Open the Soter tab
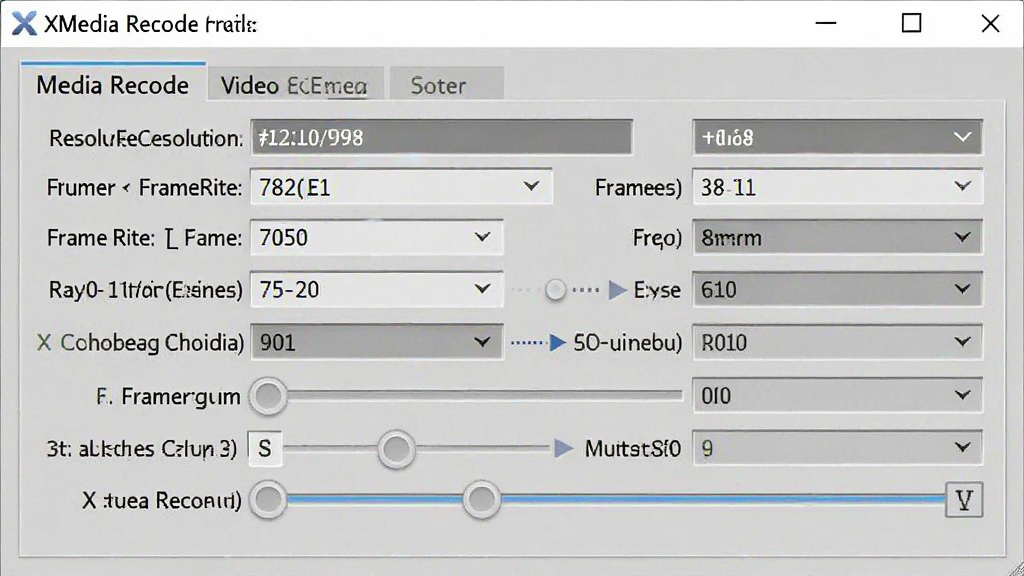This screenshot has width=1024, height=576. click(447, 85)
